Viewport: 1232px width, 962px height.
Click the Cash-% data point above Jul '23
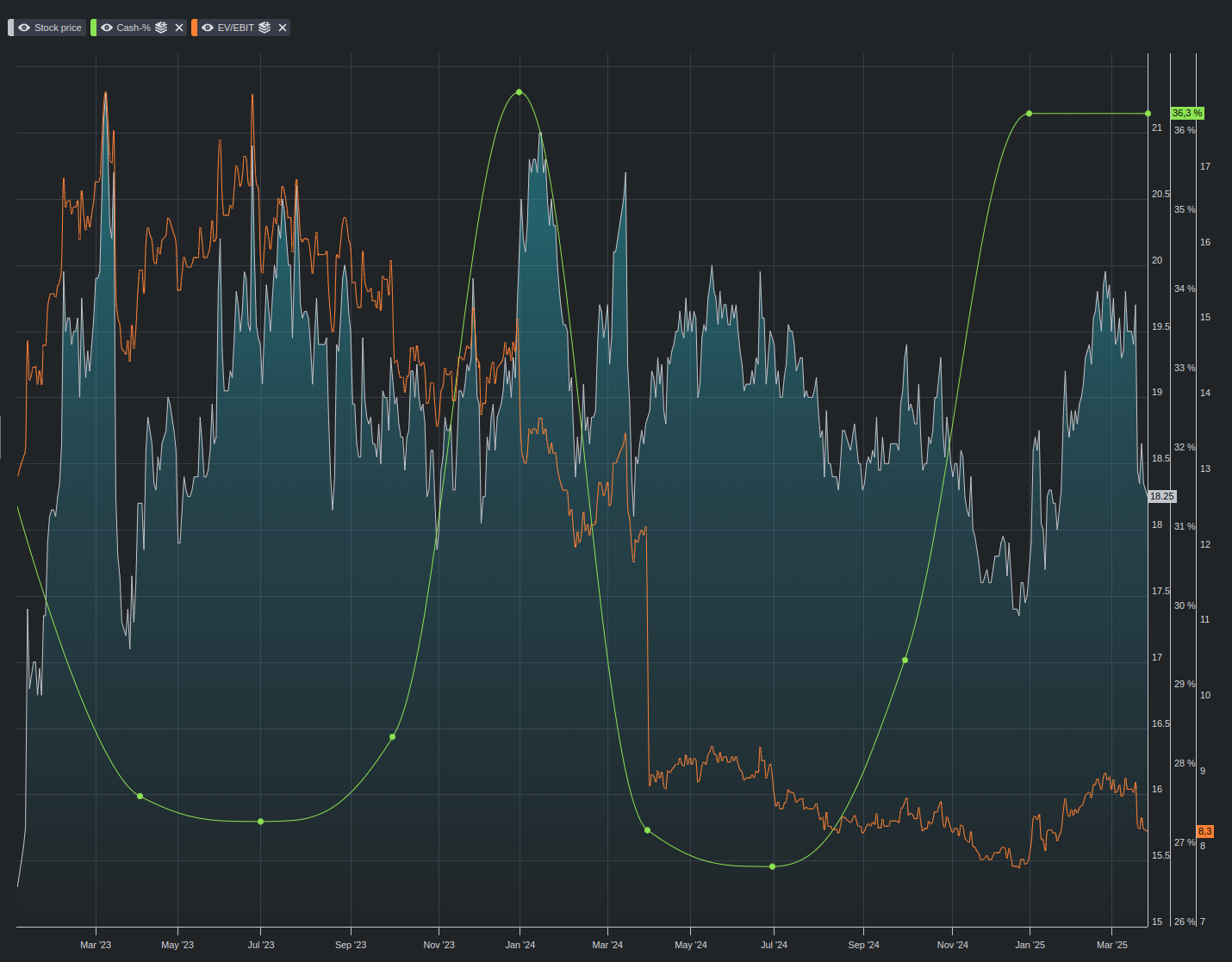click(260, 822)
